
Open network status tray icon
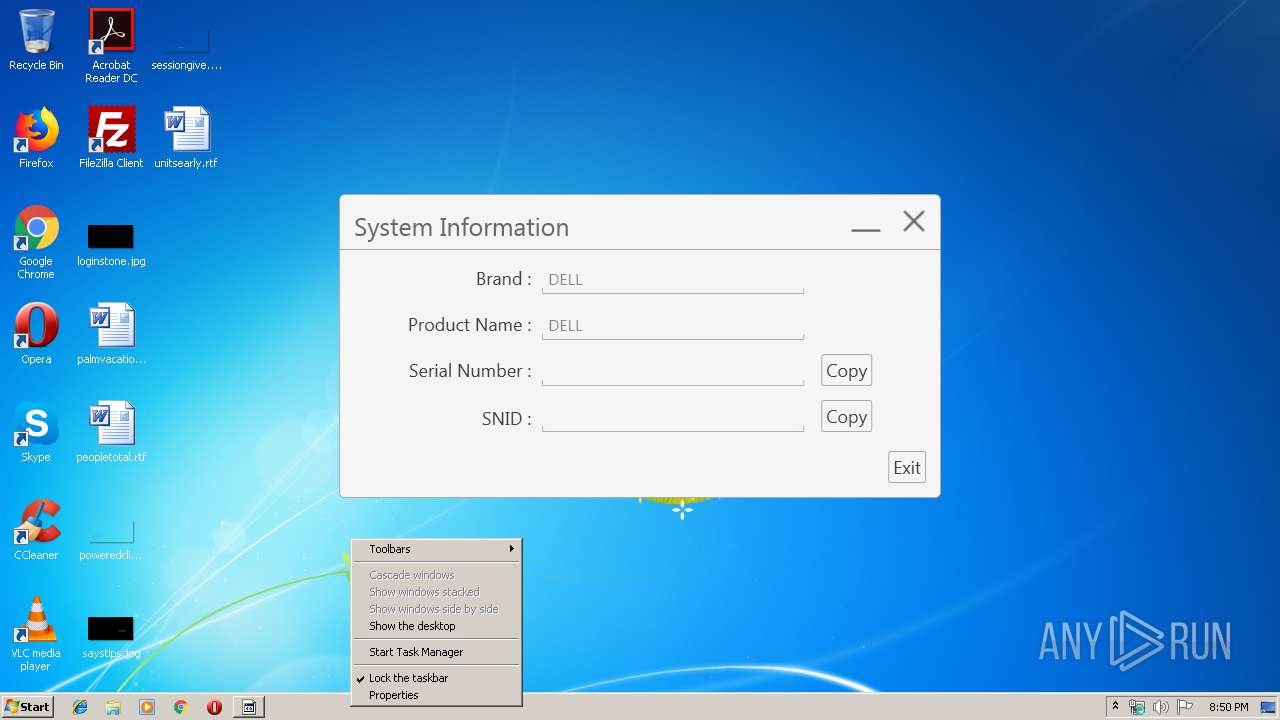[1137, 707]
